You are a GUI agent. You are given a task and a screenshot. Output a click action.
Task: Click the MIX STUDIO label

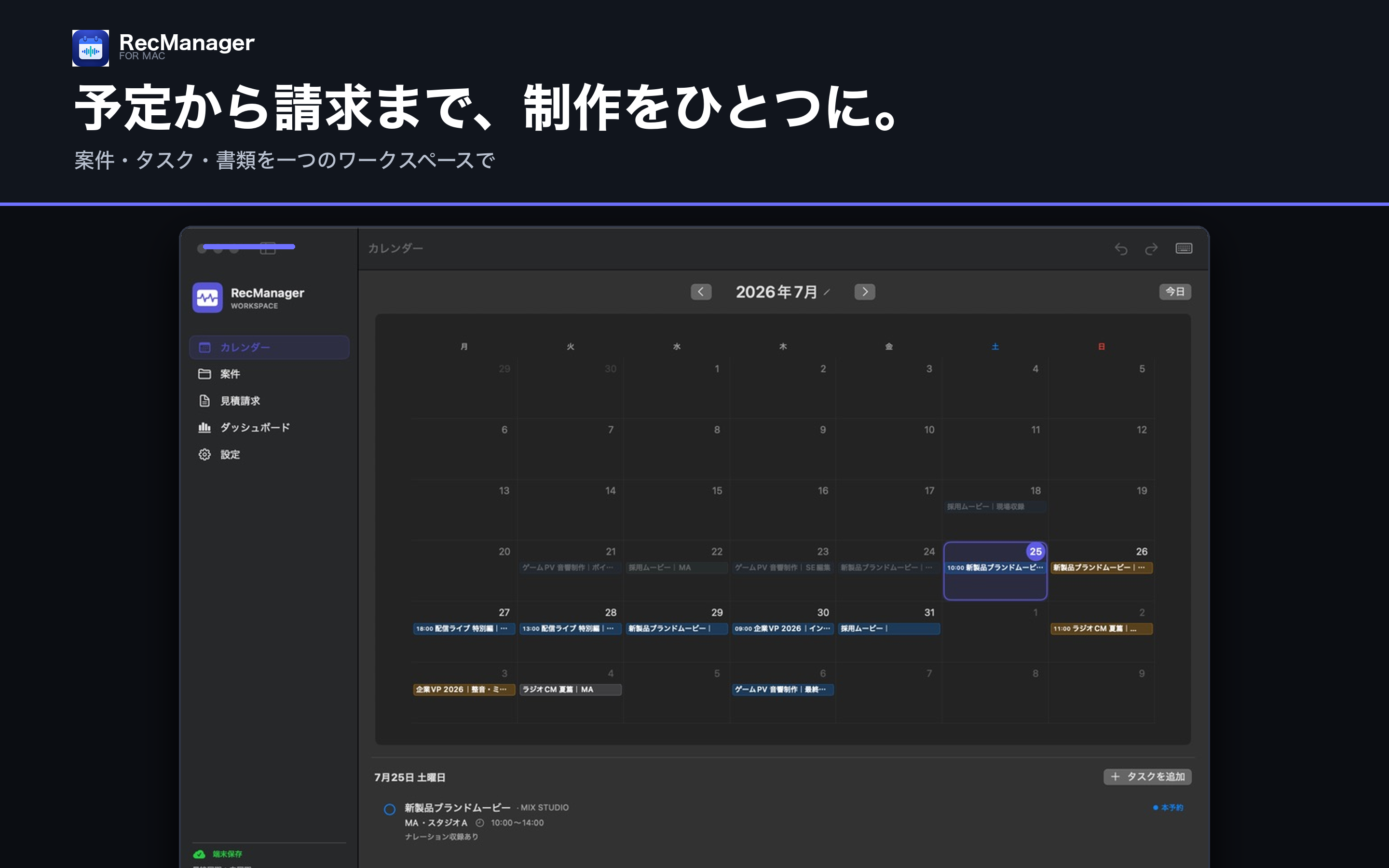(544, 807)
